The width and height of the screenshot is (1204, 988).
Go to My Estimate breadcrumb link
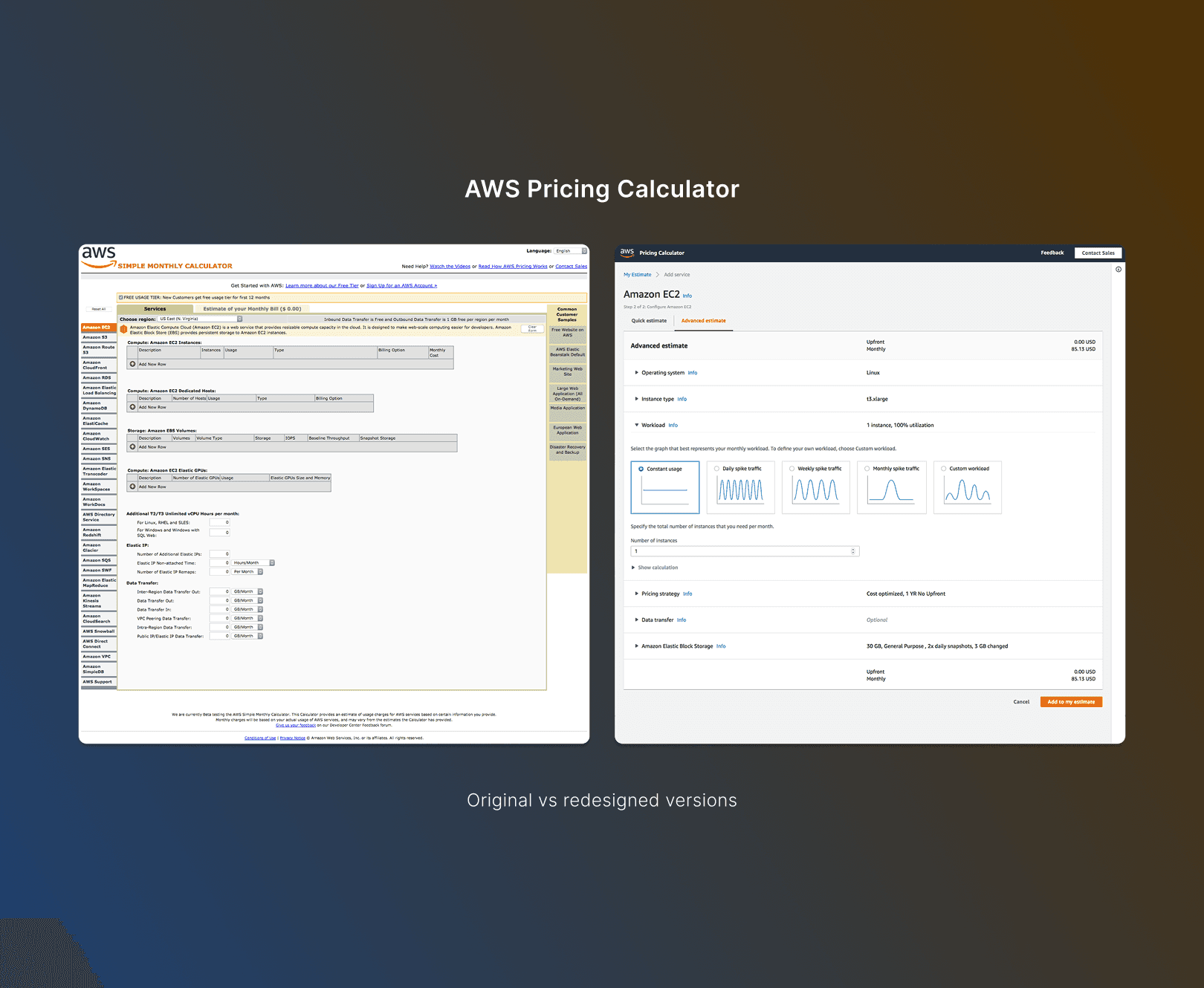point(637,275)
